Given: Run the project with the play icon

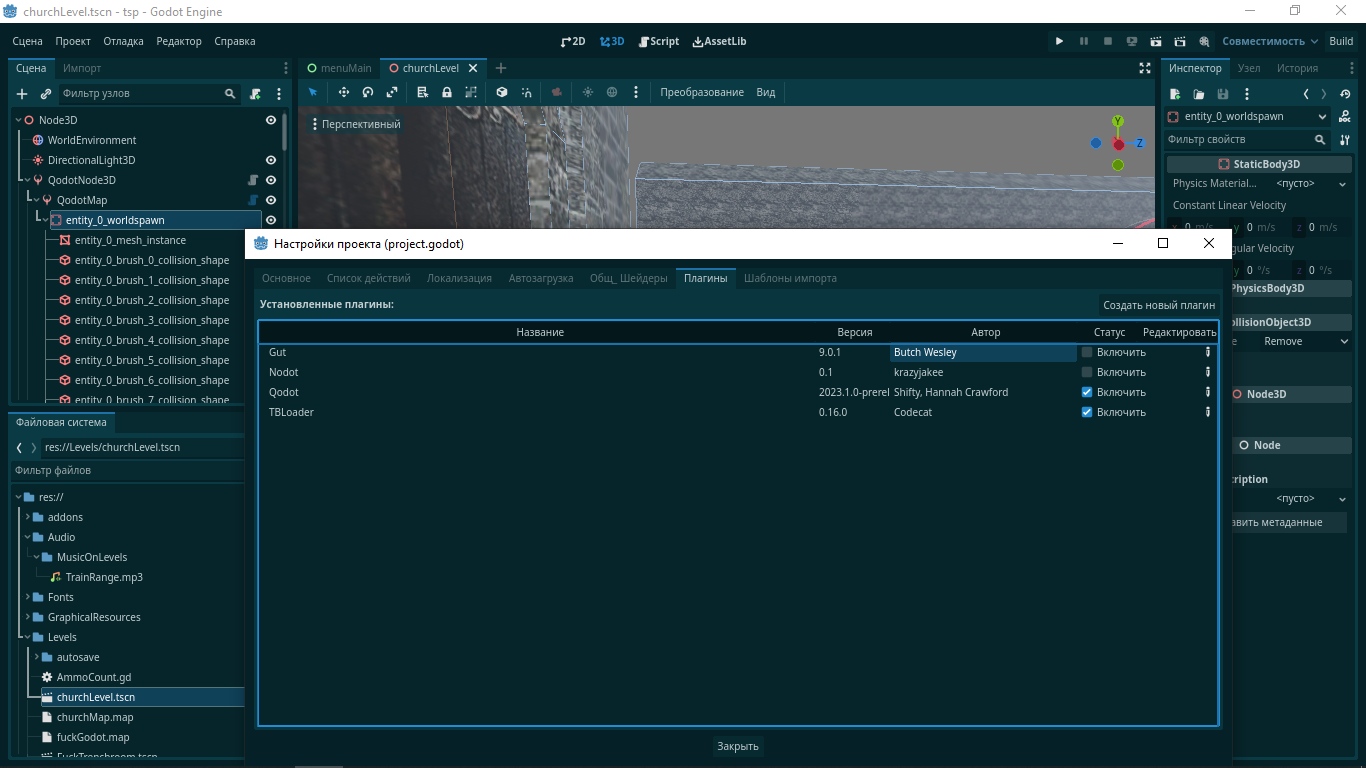Looking at the screenshot, I should [x=1059, y=41].
